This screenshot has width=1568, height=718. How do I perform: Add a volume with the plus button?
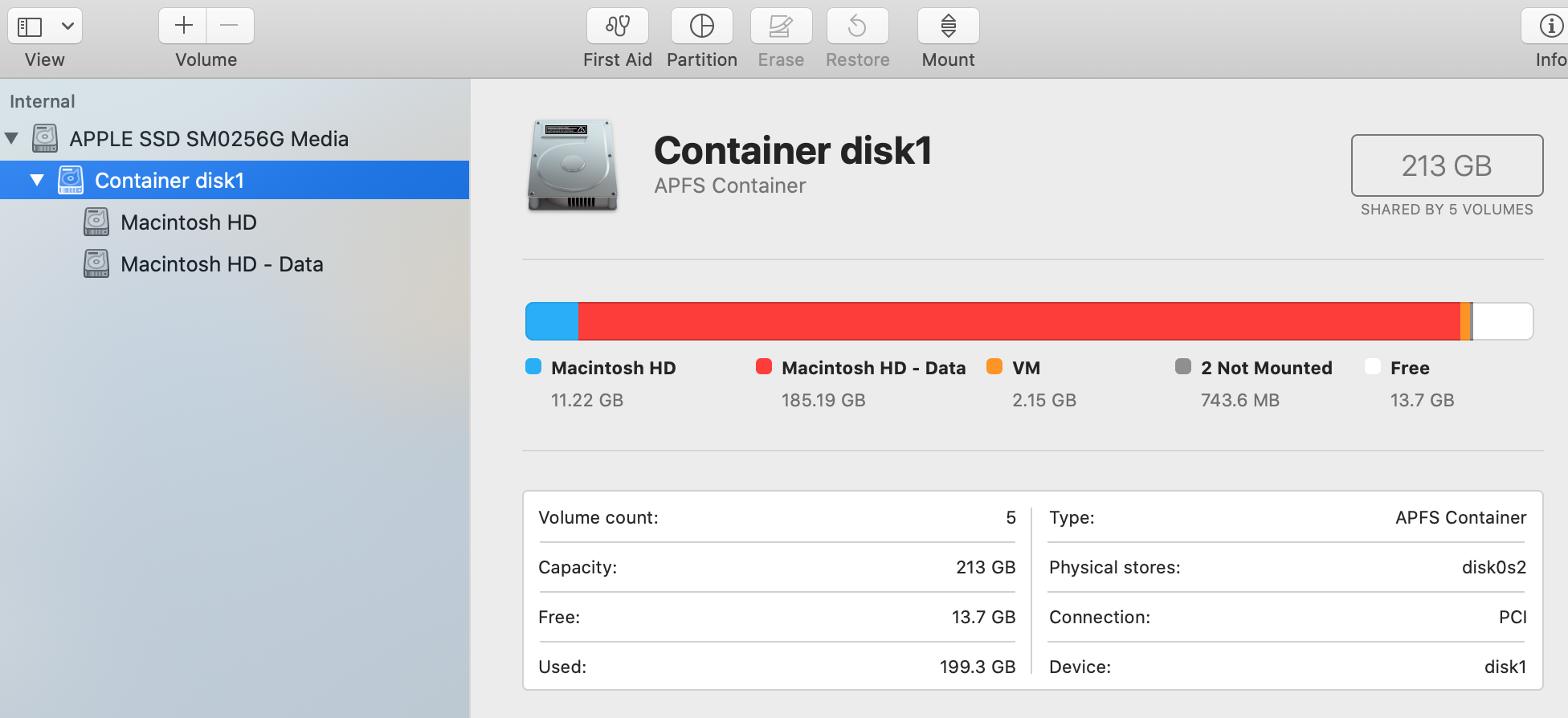point(183,26)
